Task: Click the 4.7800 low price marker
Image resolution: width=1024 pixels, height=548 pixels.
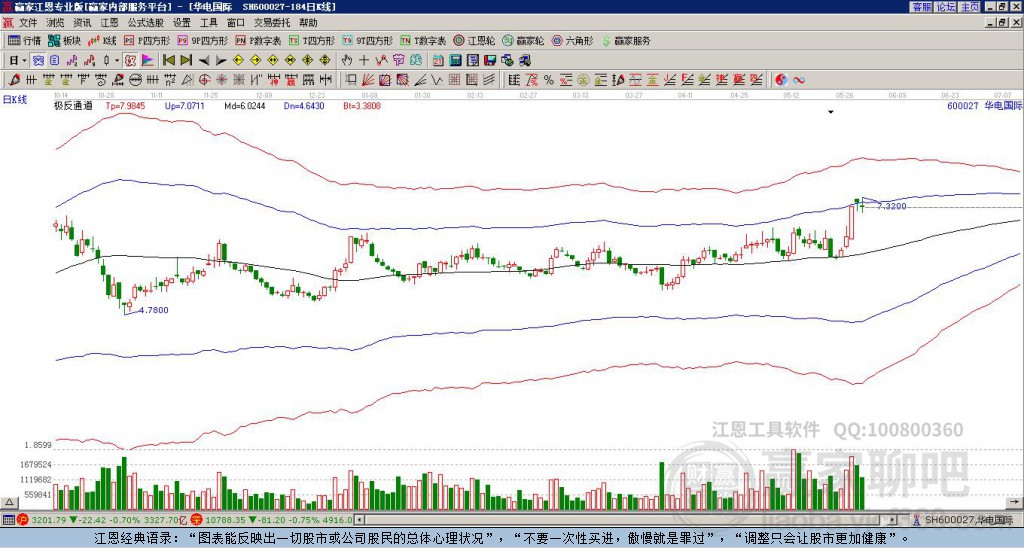Action: 154,310
